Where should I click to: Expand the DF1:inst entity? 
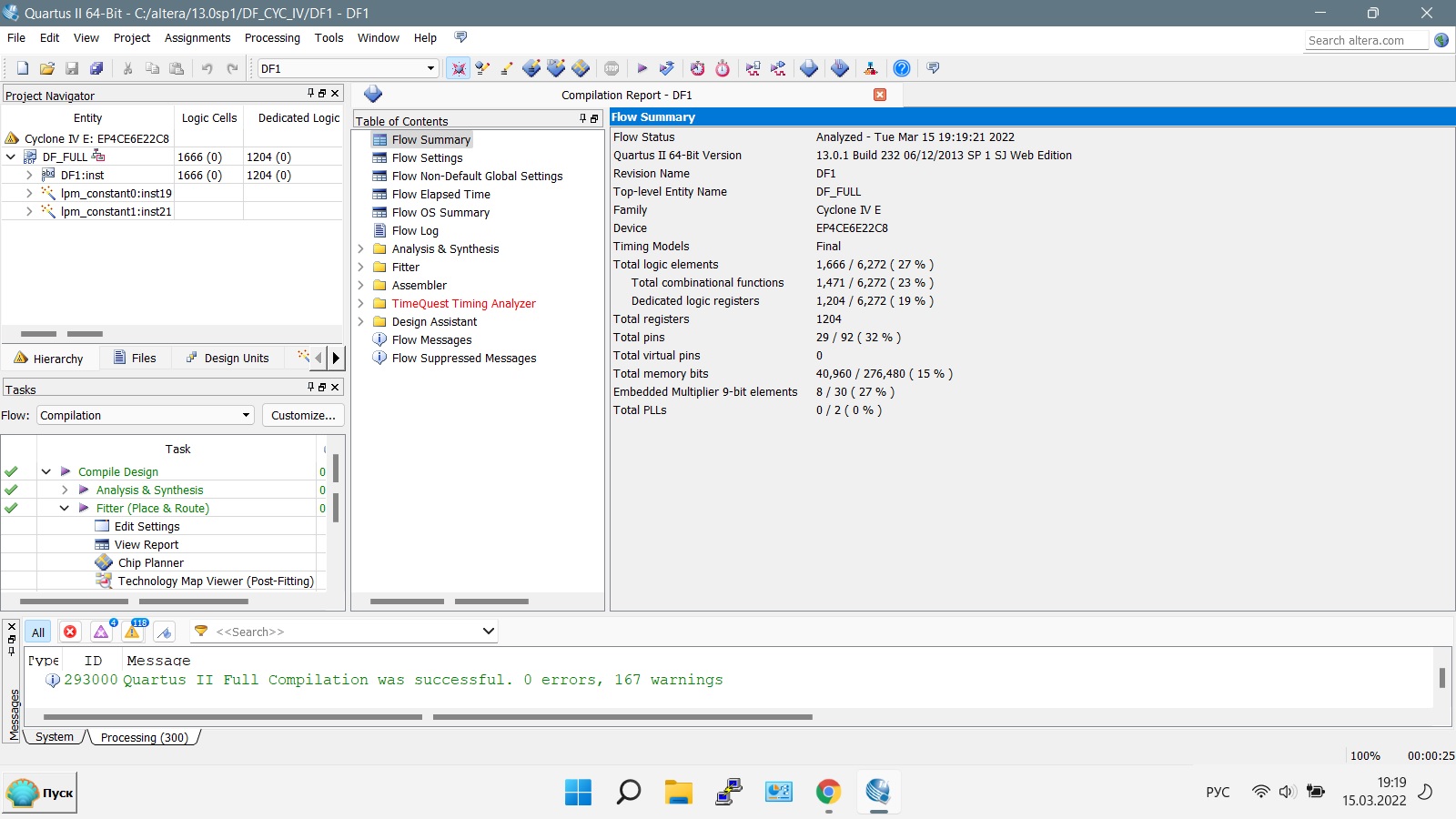[29, 175]
